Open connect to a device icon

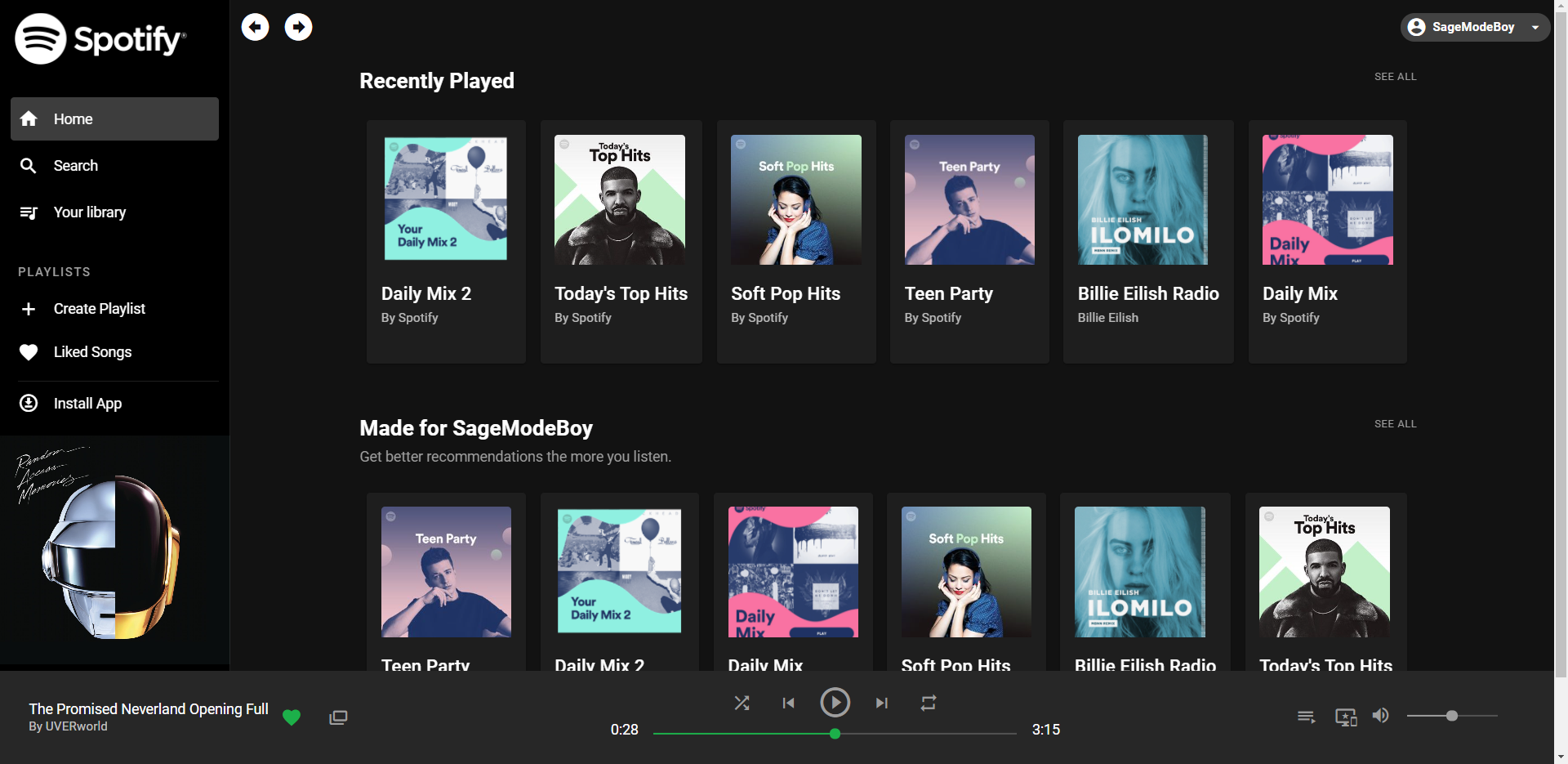[1346, 717]
